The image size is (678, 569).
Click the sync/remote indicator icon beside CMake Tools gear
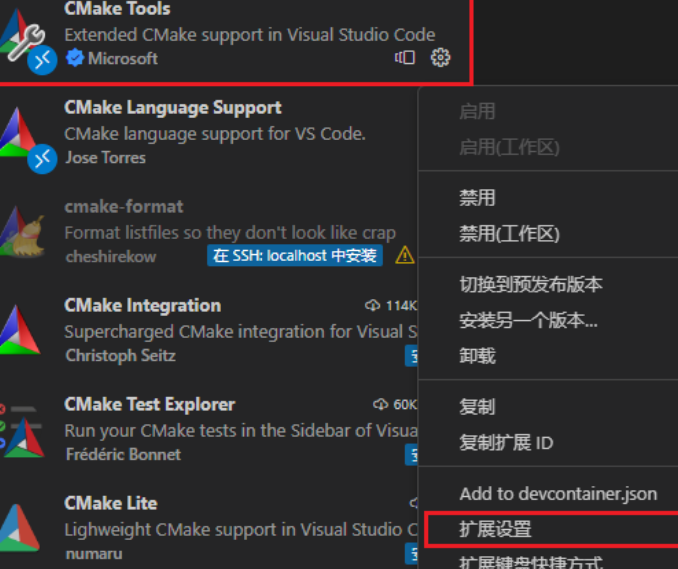click(405, 58)
